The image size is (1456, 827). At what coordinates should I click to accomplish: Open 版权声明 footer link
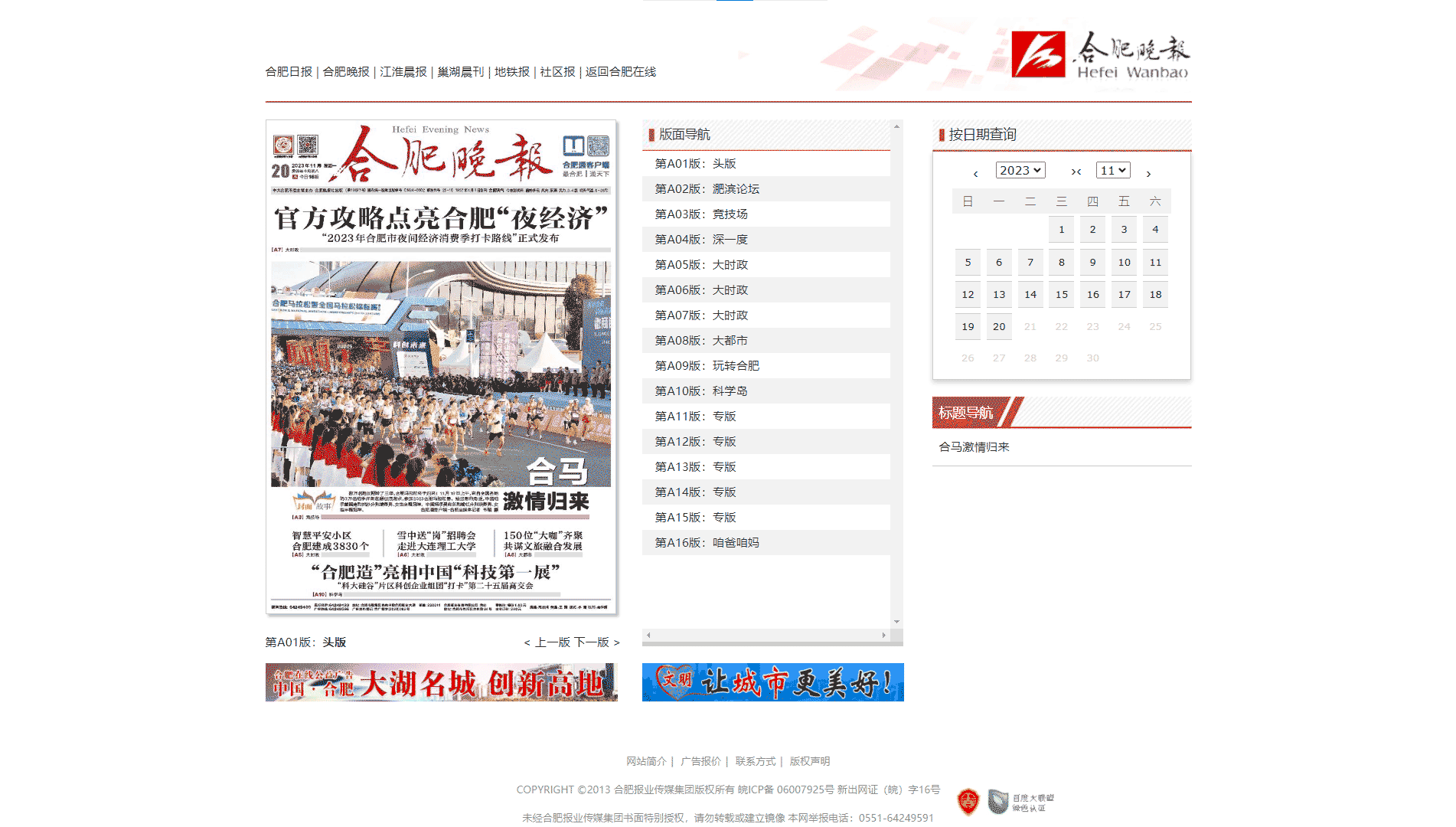[810, 761]
